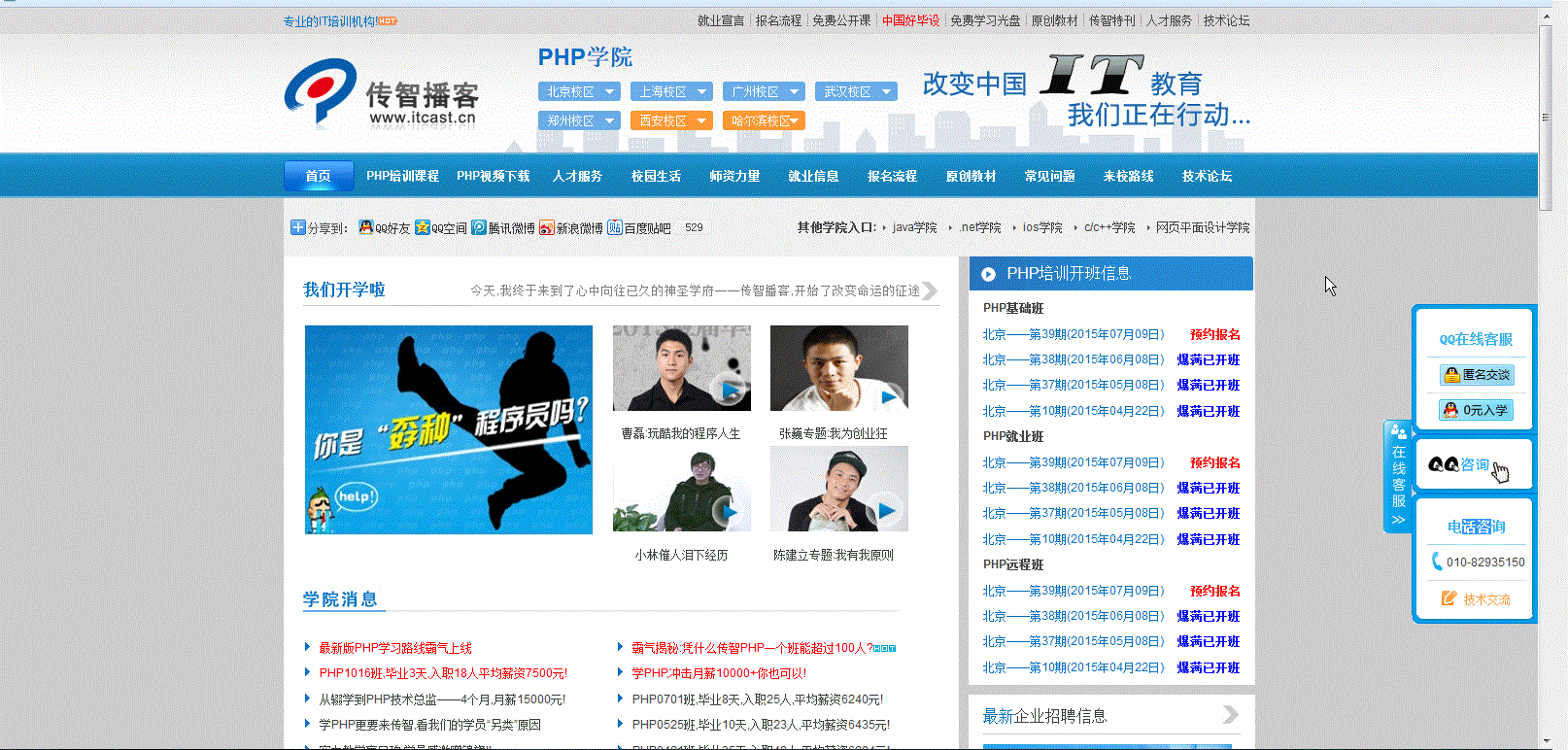
Task: Click 预约报名 for PHP远程班 39期
Action: click(x=1215, y=591)
